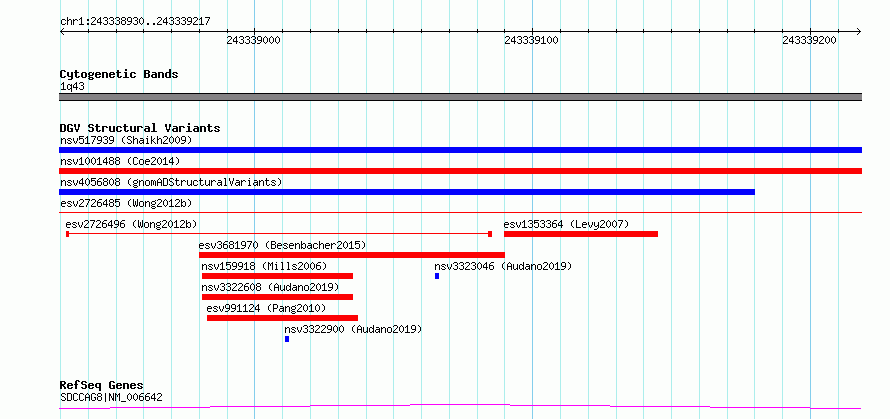Image resolution: width=890 pixels, height=419 pixels.
Task: Select the esv991124 (Pang2010) red bar
Action: (x=283, y=318)
